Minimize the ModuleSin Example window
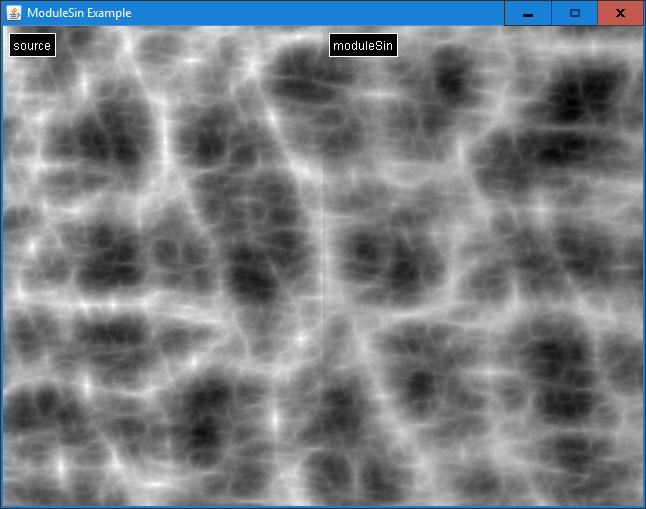The width and height of the screenshot is (646, 509). [527, 13]
